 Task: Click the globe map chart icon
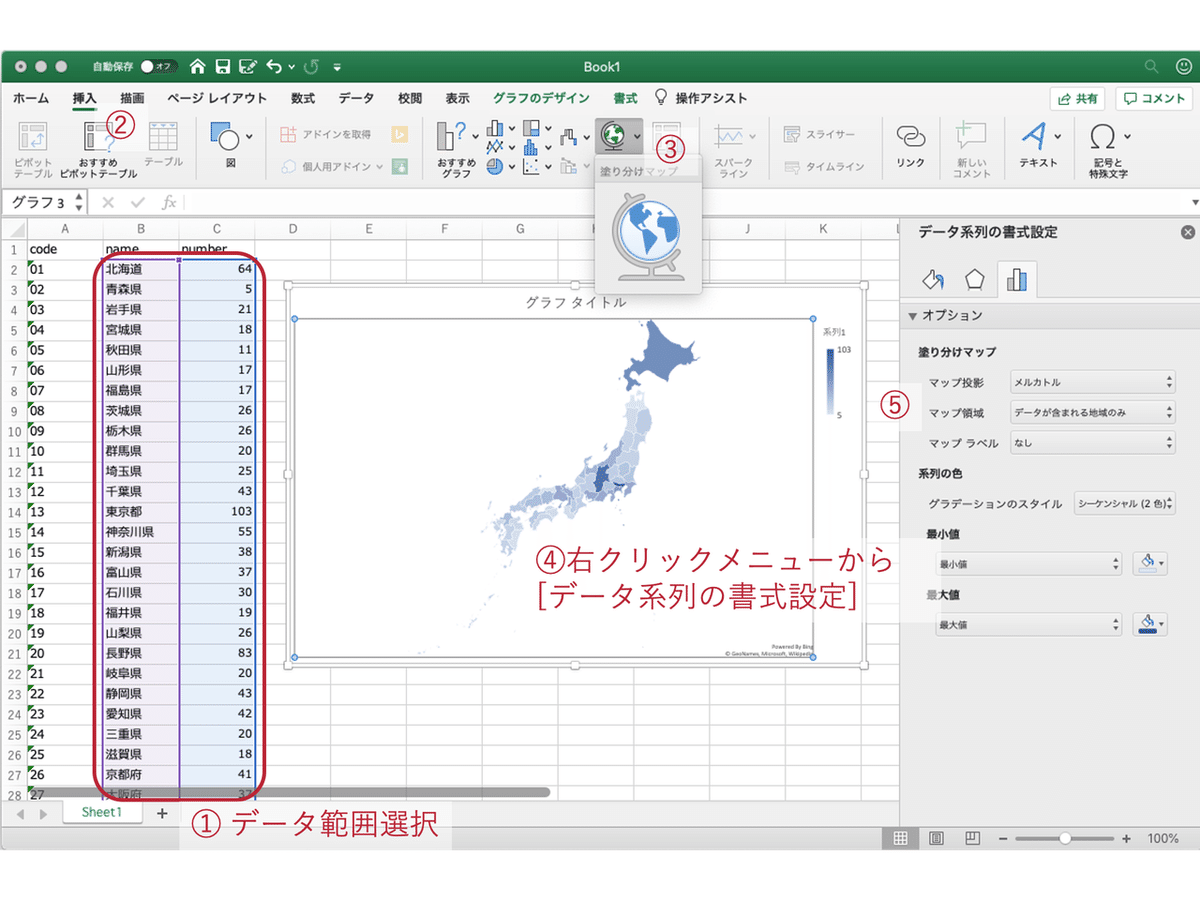click(611, 135)
